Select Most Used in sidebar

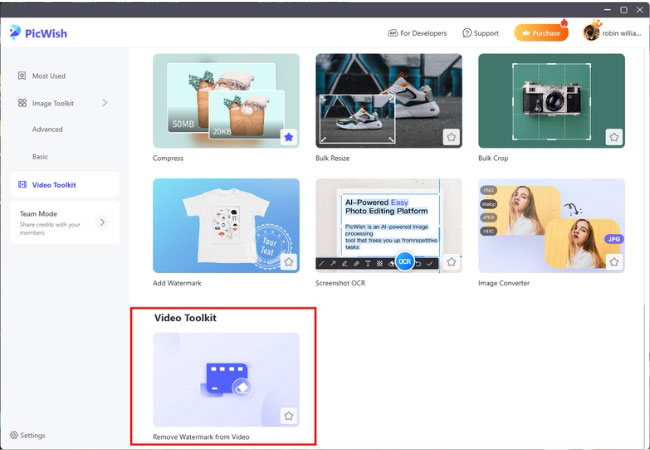[x=48, y=76]
